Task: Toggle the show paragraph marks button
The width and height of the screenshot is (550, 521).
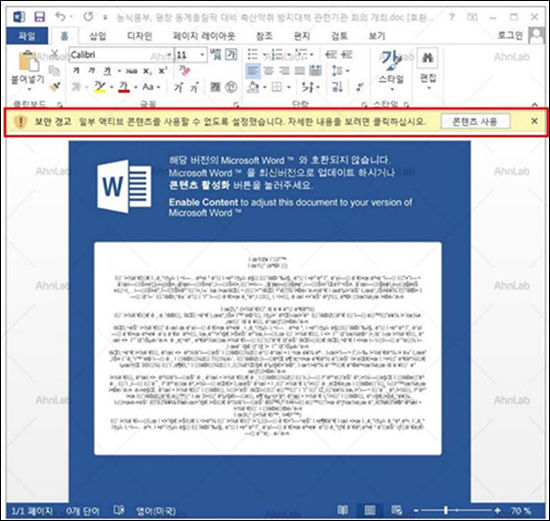Action: 360,87
